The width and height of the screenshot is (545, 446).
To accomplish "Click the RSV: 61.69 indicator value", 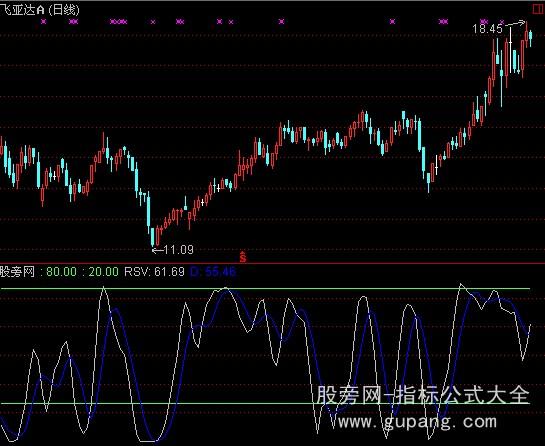I will 154,271.
